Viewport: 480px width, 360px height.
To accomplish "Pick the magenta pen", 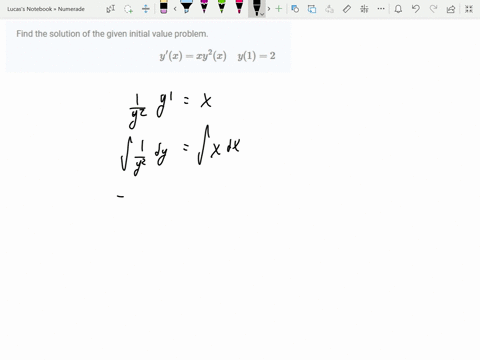I will tap(204, 7).
